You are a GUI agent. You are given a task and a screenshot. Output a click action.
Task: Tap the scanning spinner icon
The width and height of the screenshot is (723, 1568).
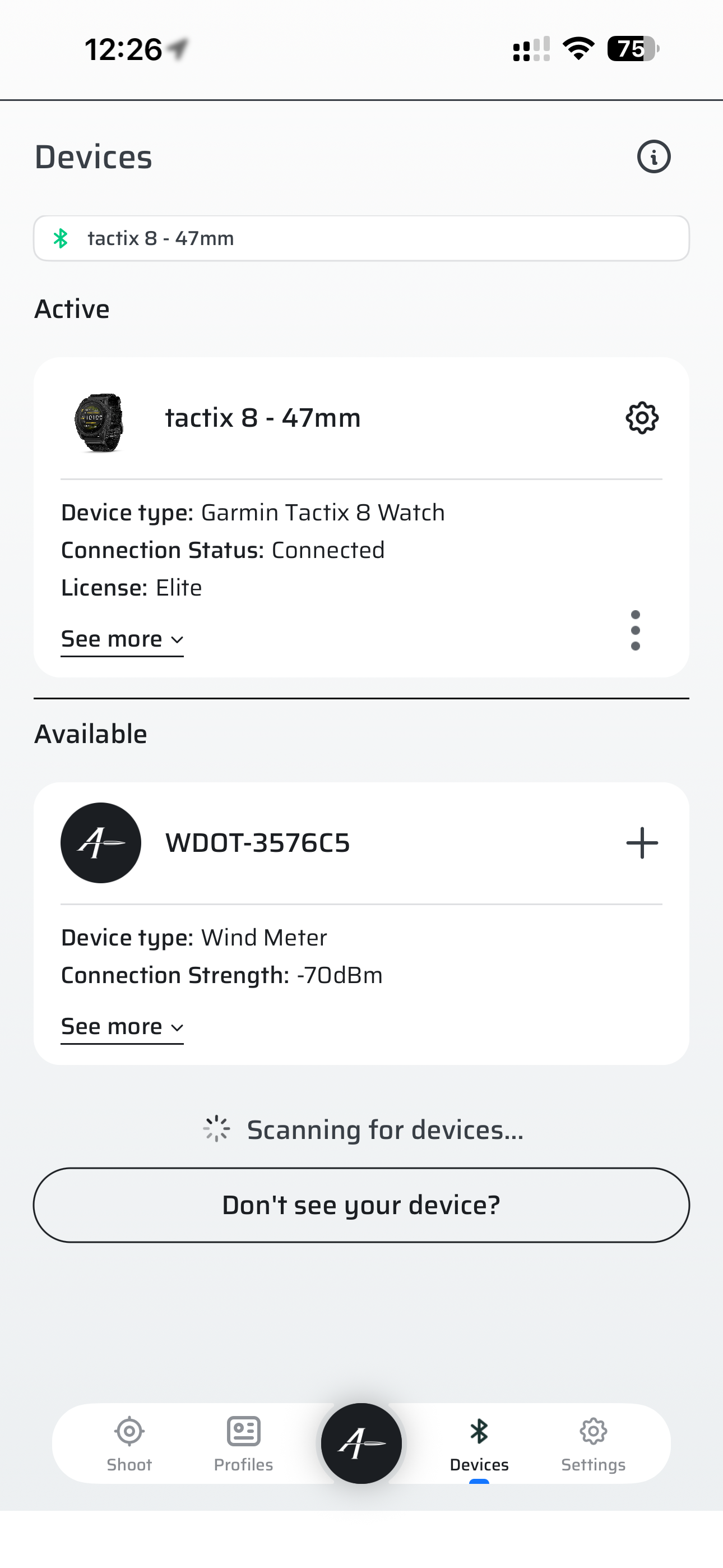point(217,1129)
